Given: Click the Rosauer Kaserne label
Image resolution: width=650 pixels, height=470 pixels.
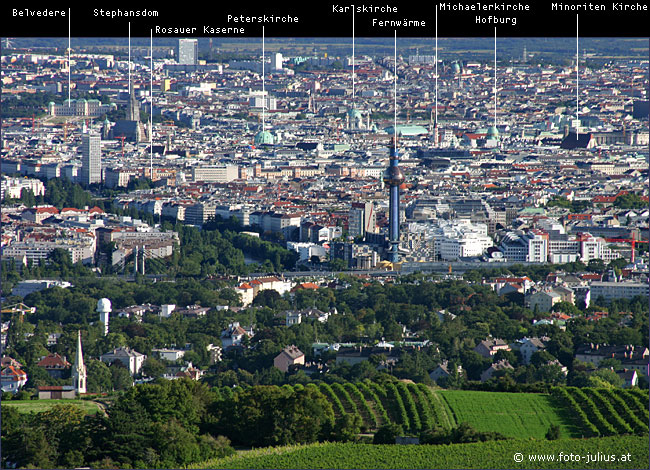Looking at the screenshot, I should (x=200, y=30).
